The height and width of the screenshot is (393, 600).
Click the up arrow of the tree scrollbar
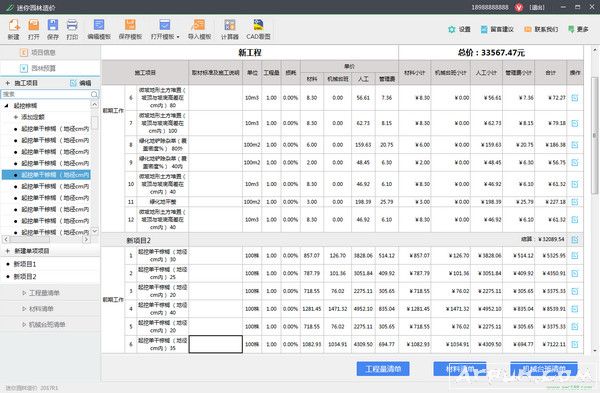click(x=95, y=104)
